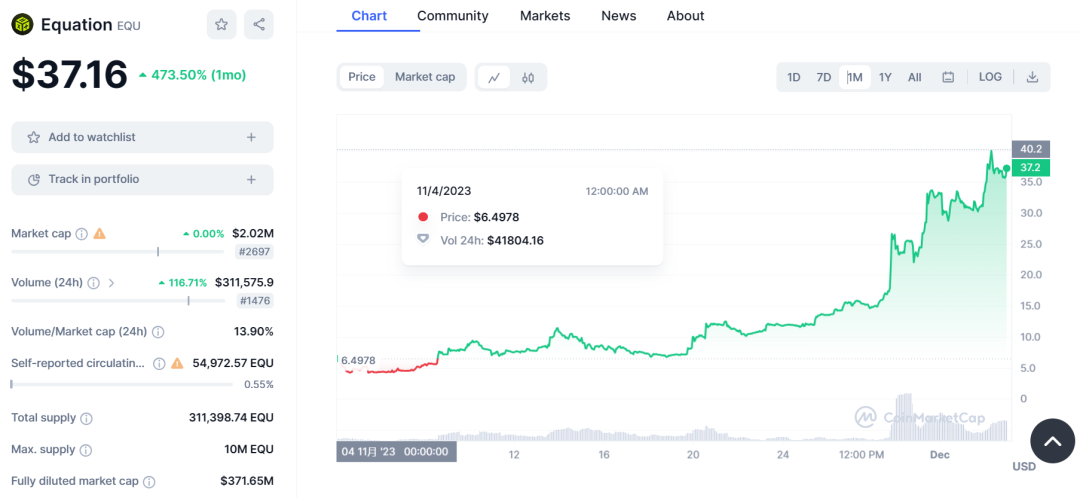Open the Community tab
Viewport: 1080px width, 498px height.
[453, 16]
